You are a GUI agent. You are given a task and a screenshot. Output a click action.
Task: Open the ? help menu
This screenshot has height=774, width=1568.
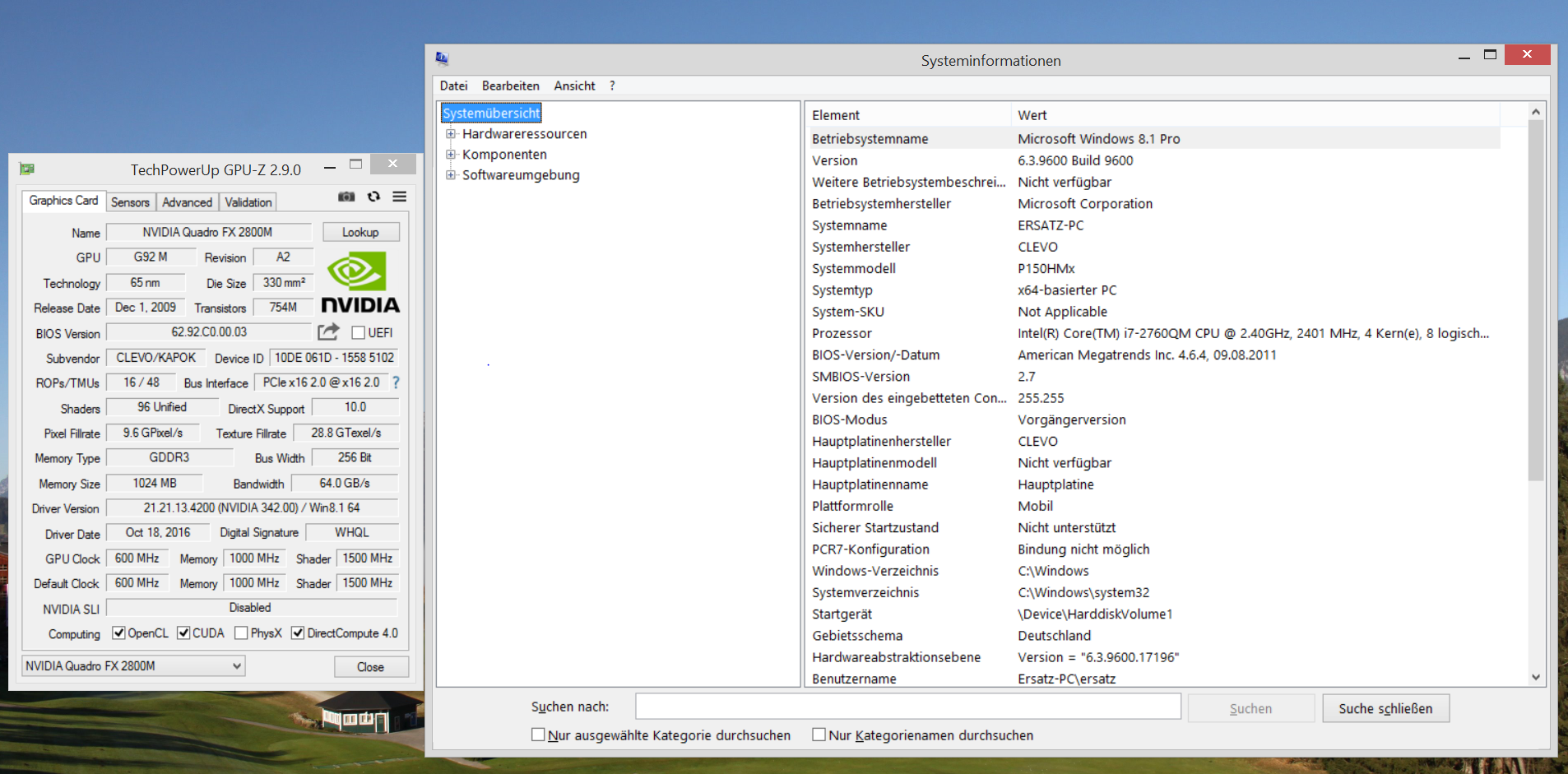(612, 86)
